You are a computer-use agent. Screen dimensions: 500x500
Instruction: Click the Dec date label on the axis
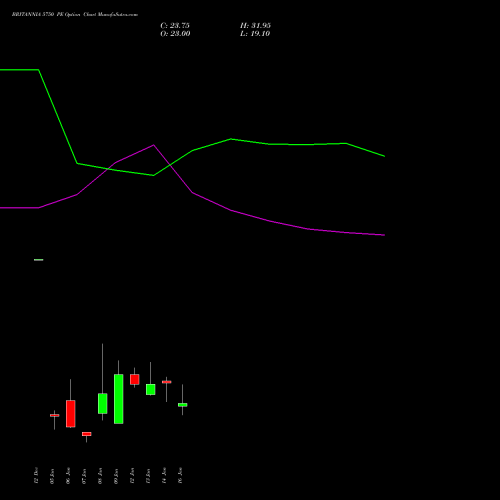coord(36,475)
